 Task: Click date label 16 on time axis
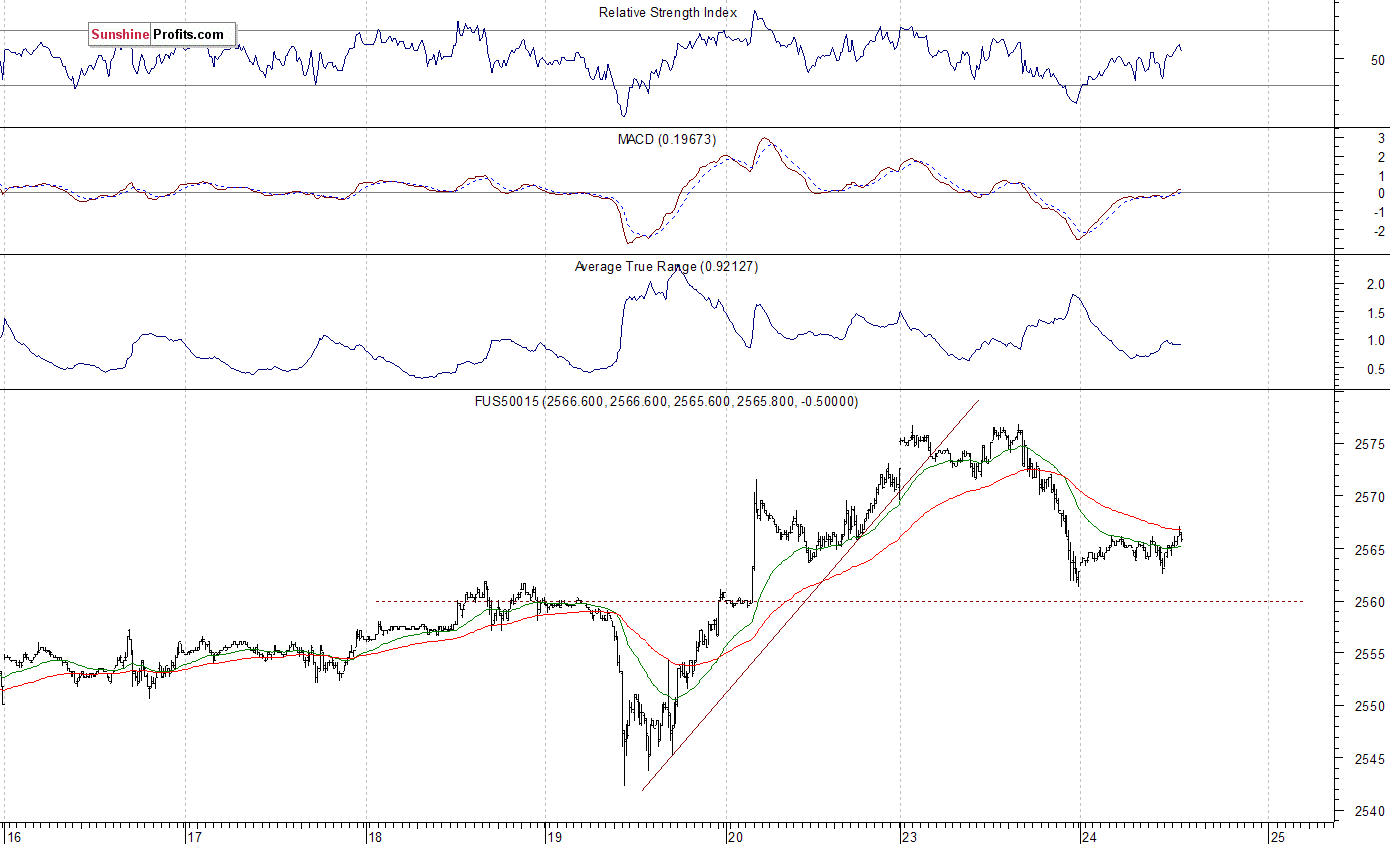(13, 835)
